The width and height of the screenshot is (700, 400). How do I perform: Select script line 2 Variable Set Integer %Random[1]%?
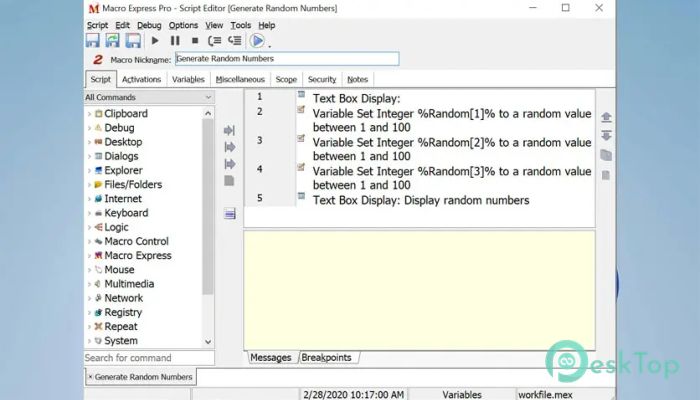(452, 121)
